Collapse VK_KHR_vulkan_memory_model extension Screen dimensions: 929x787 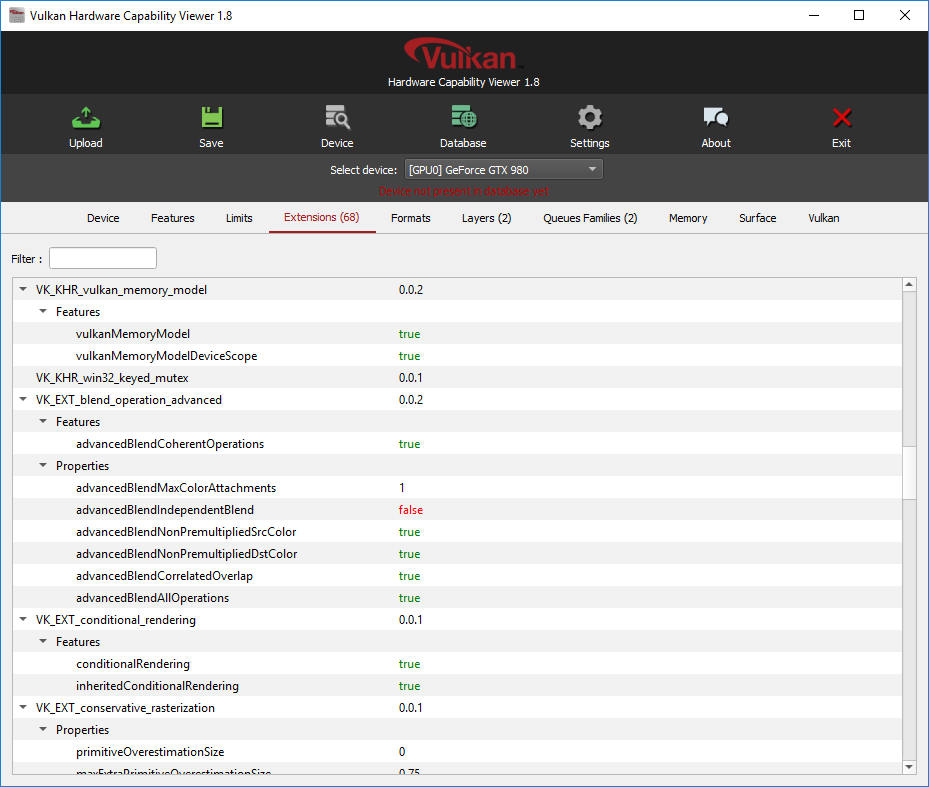point(23,289)
